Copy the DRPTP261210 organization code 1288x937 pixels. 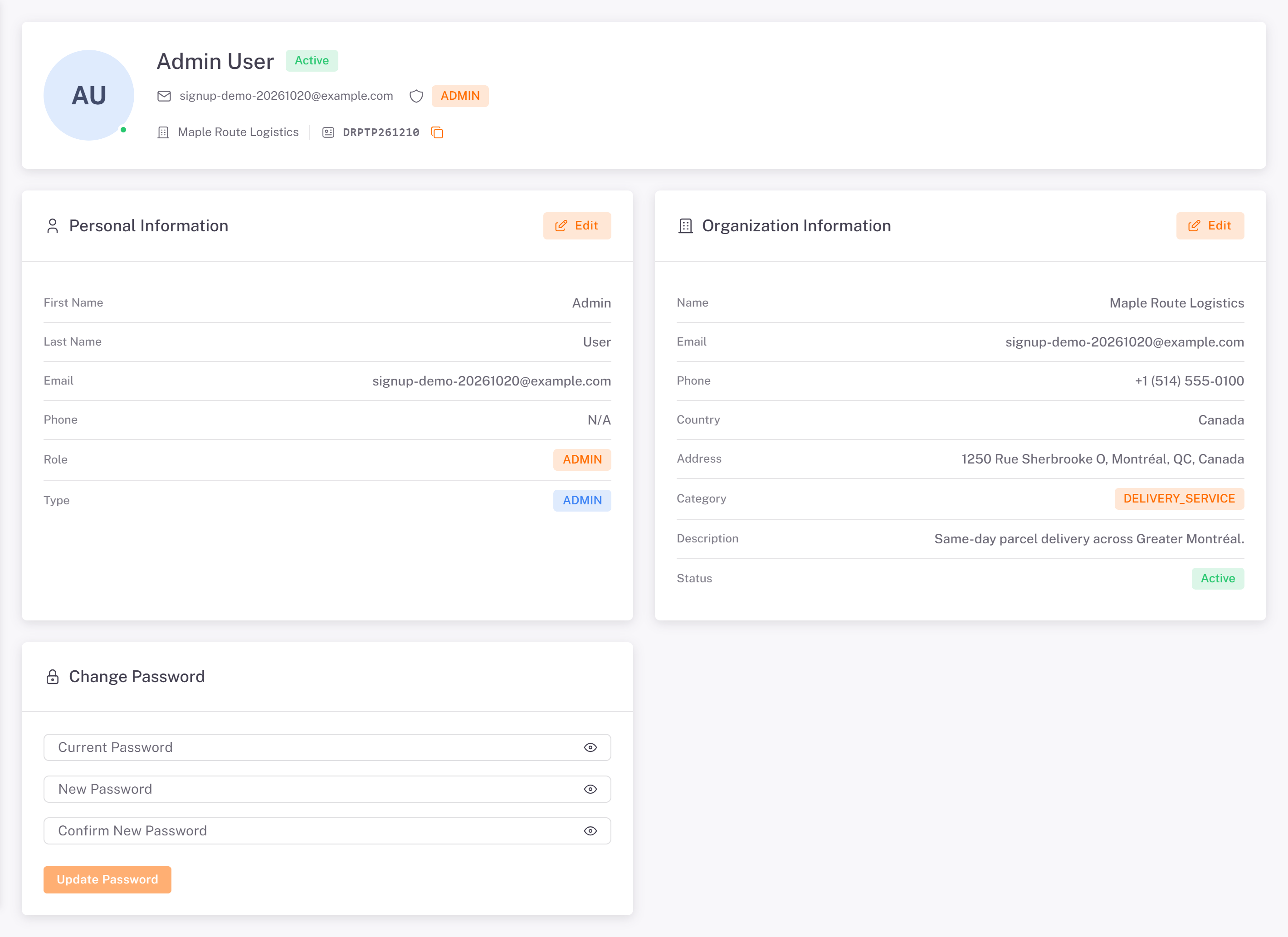437,132
